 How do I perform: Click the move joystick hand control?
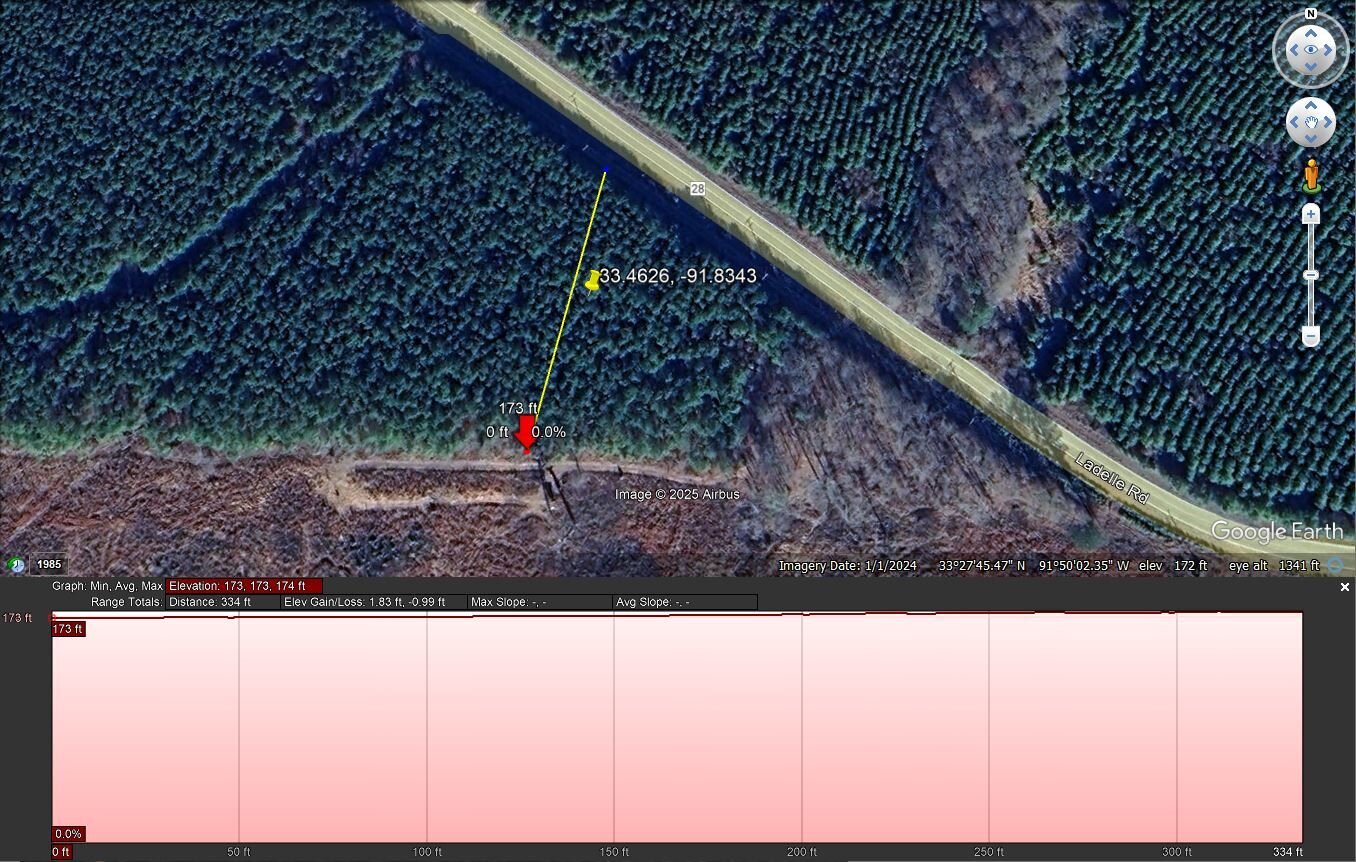pyautogui.click(x=1310, y=123)
